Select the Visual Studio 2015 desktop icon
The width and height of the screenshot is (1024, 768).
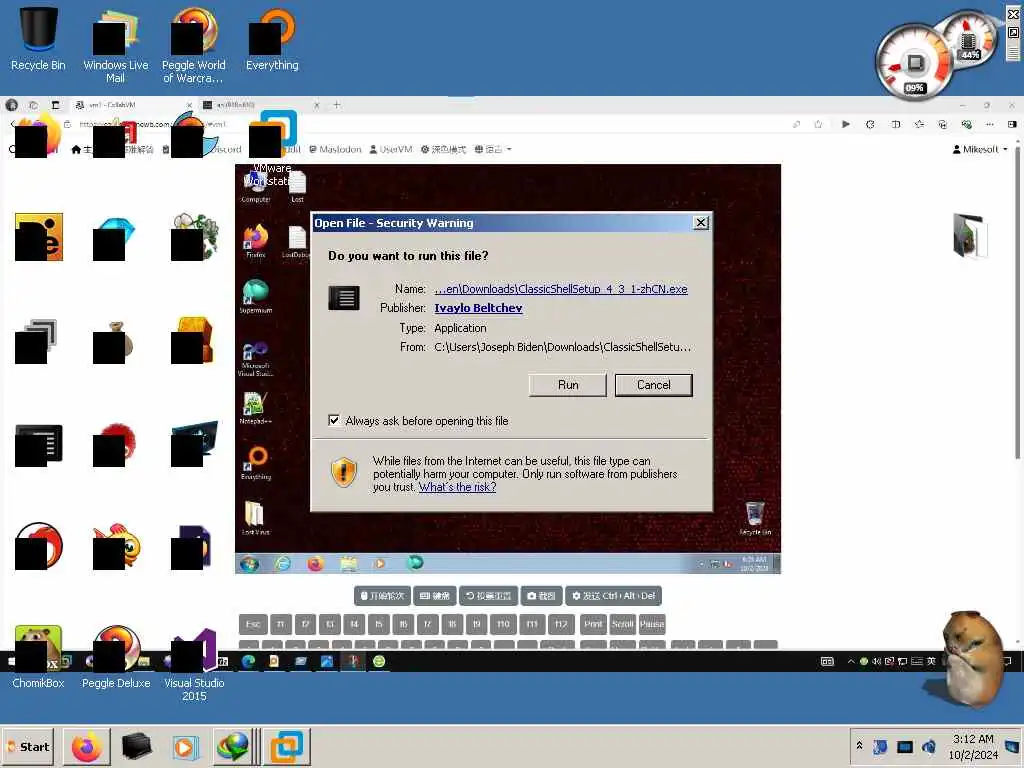[194, 663]
